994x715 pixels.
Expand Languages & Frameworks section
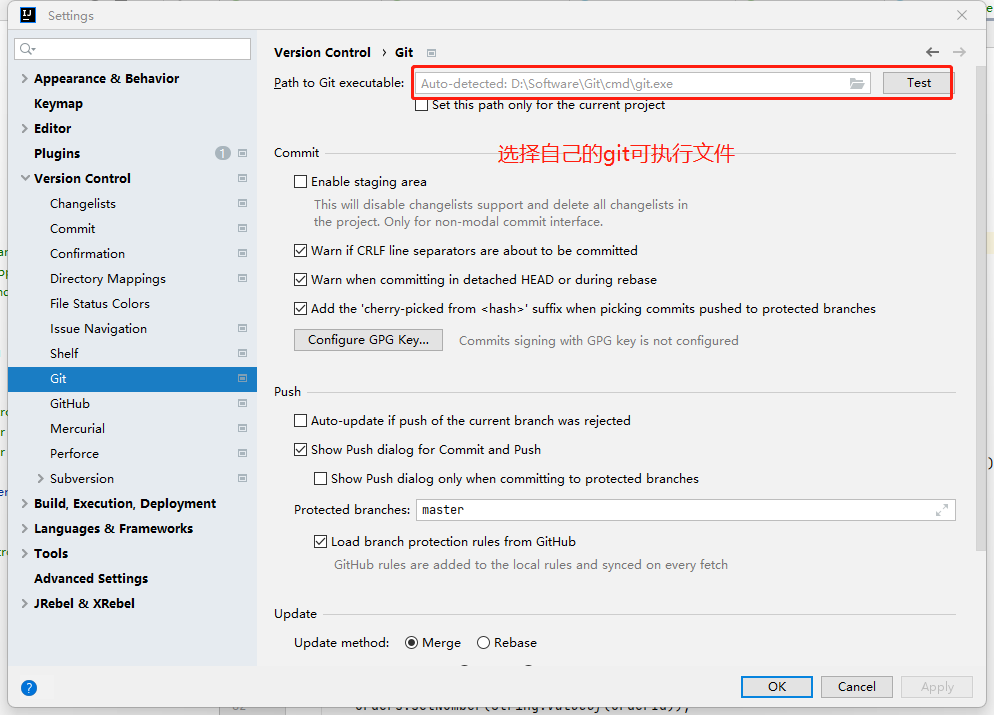coord(25,529)
